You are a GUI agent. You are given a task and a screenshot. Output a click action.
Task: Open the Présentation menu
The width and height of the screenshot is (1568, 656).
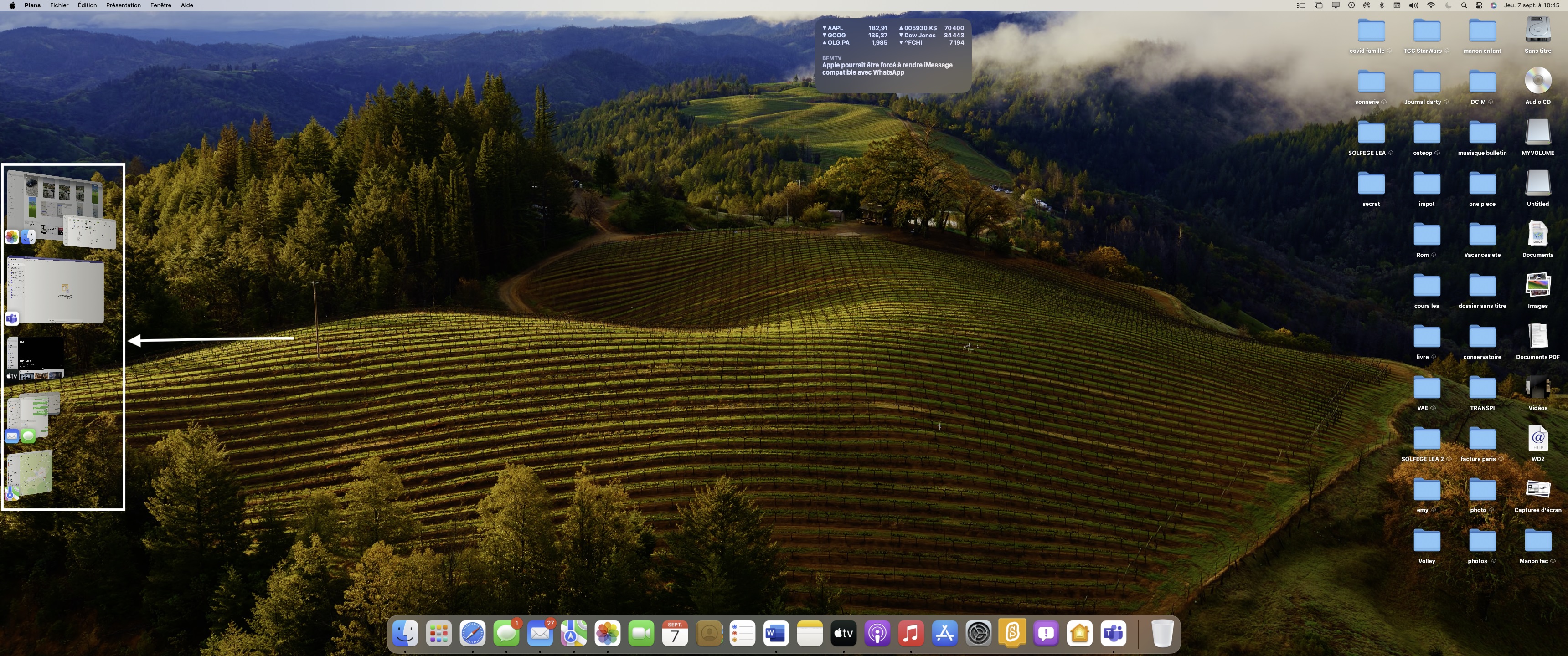coord(123,5)
